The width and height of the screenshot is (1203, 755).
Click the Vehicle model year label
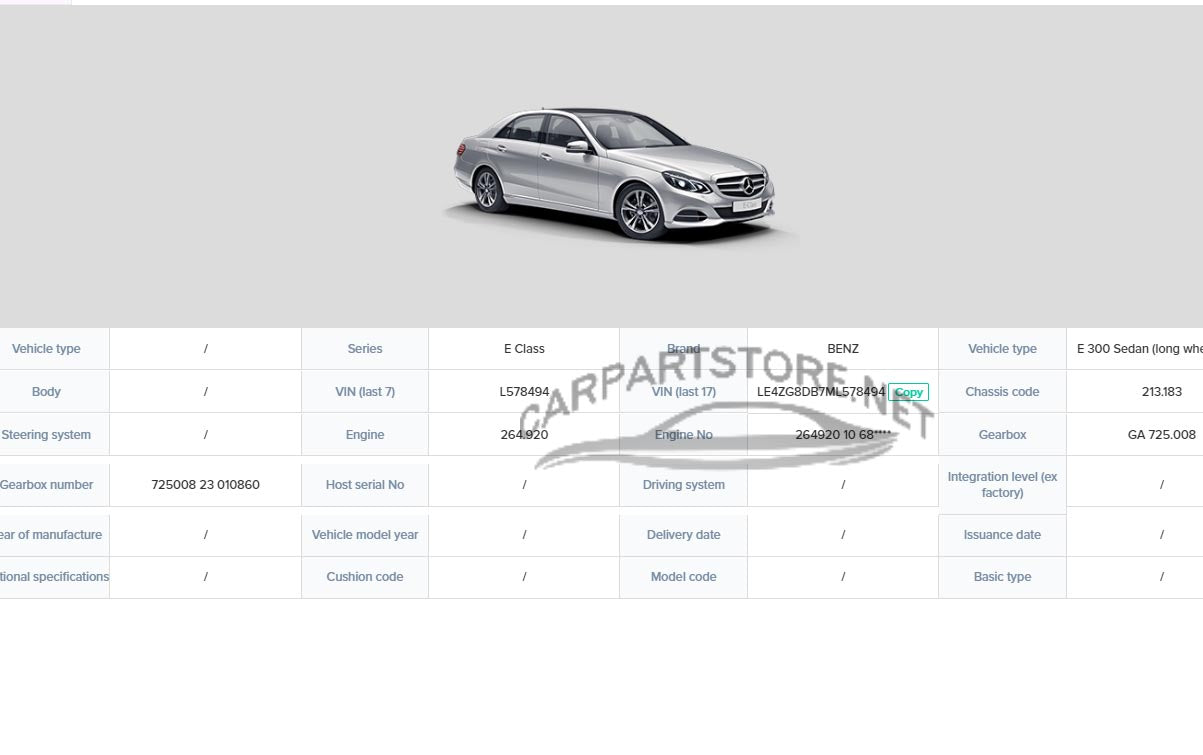tap(365, 535)
